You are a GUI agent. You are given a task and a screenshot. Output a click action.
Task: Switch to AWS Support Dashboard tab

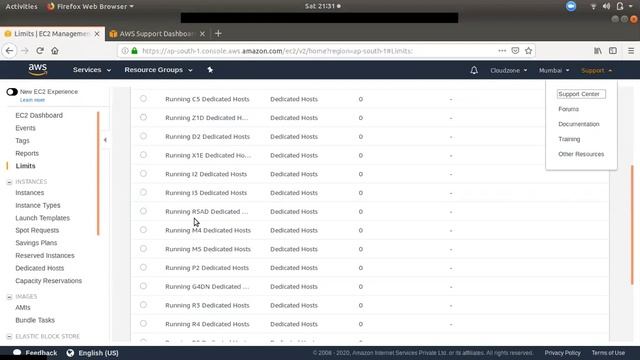156,34
